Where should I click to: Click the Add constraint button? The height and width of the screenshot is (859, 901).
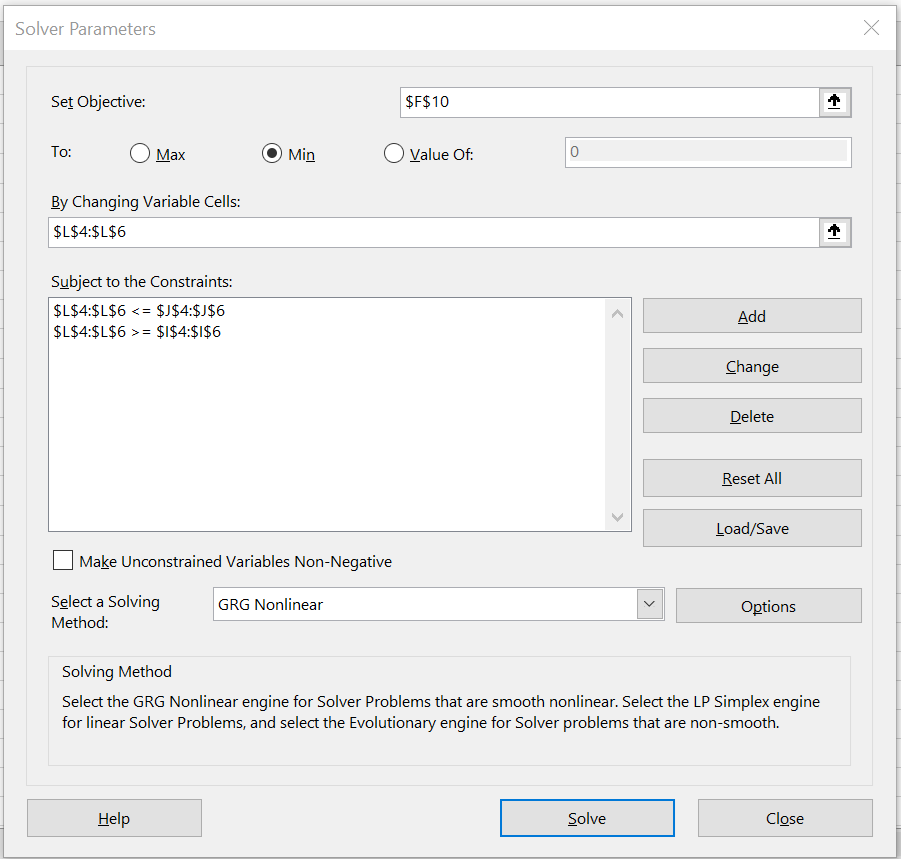tap(752, 315)
